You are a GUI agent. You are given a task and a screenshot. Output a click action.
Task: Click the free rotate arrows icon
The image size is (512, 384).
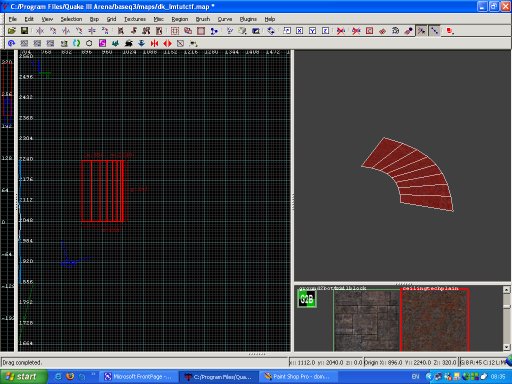point(271,31)
